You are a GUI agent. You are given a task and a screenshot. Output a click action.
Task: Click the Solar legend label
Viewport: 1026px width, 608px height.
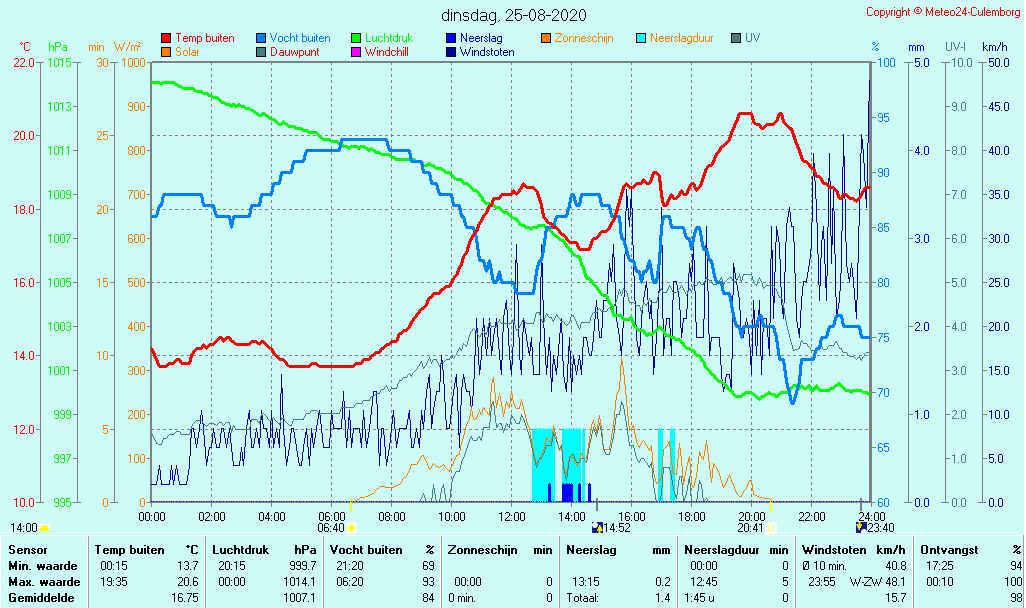[x=187, y=52]
